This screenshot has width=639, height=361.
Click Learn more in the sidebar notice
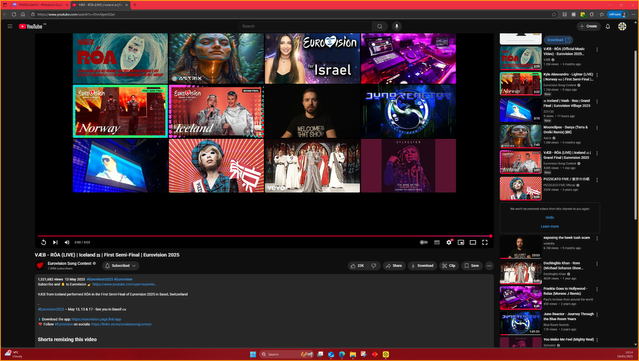point(550,227)
